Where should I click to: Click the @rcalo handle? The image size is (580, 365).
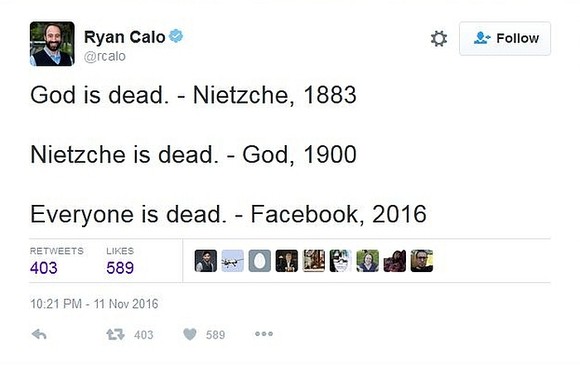105,57
